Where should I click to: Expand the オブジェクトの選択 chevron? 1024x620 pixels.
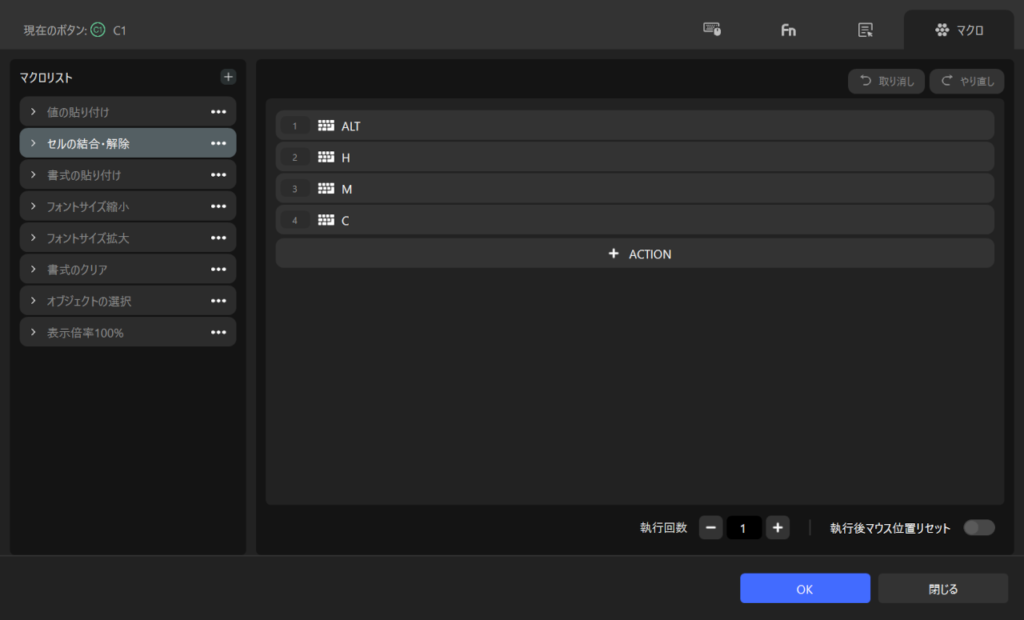point(33,301)
